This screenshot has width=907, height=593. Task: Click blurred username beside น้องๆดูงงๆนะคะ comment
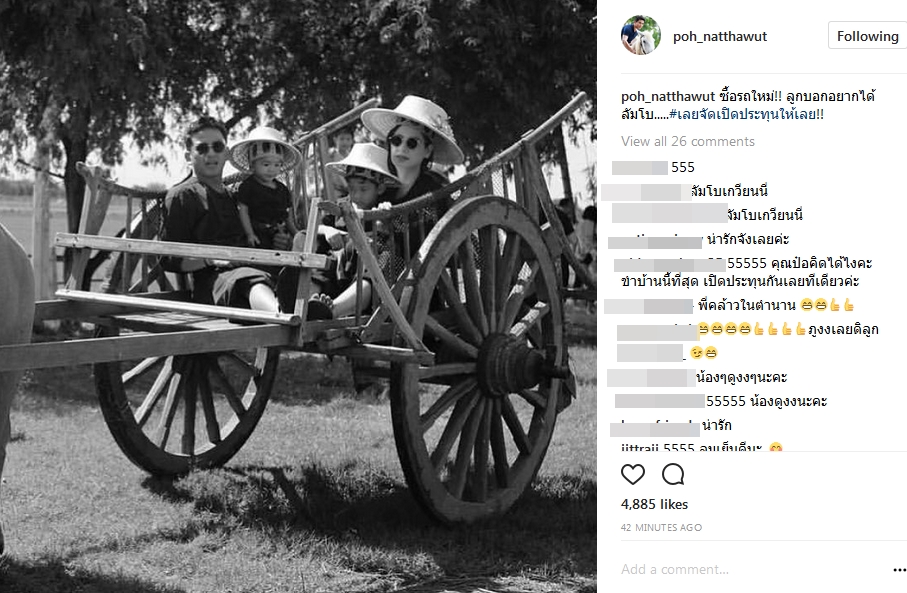651,378
